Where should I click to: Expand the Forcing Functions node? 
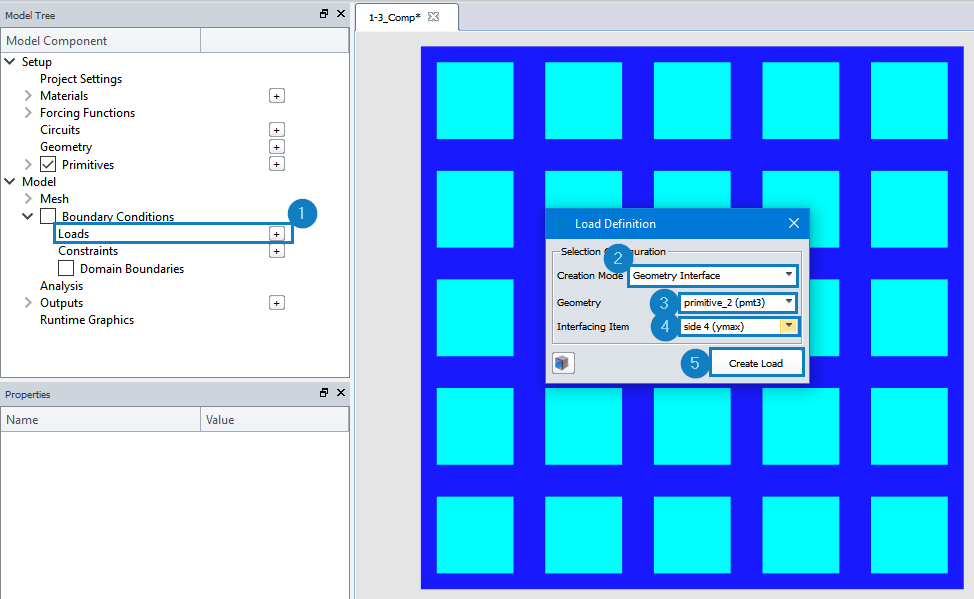pyautogui.click(x=28, y=112)
